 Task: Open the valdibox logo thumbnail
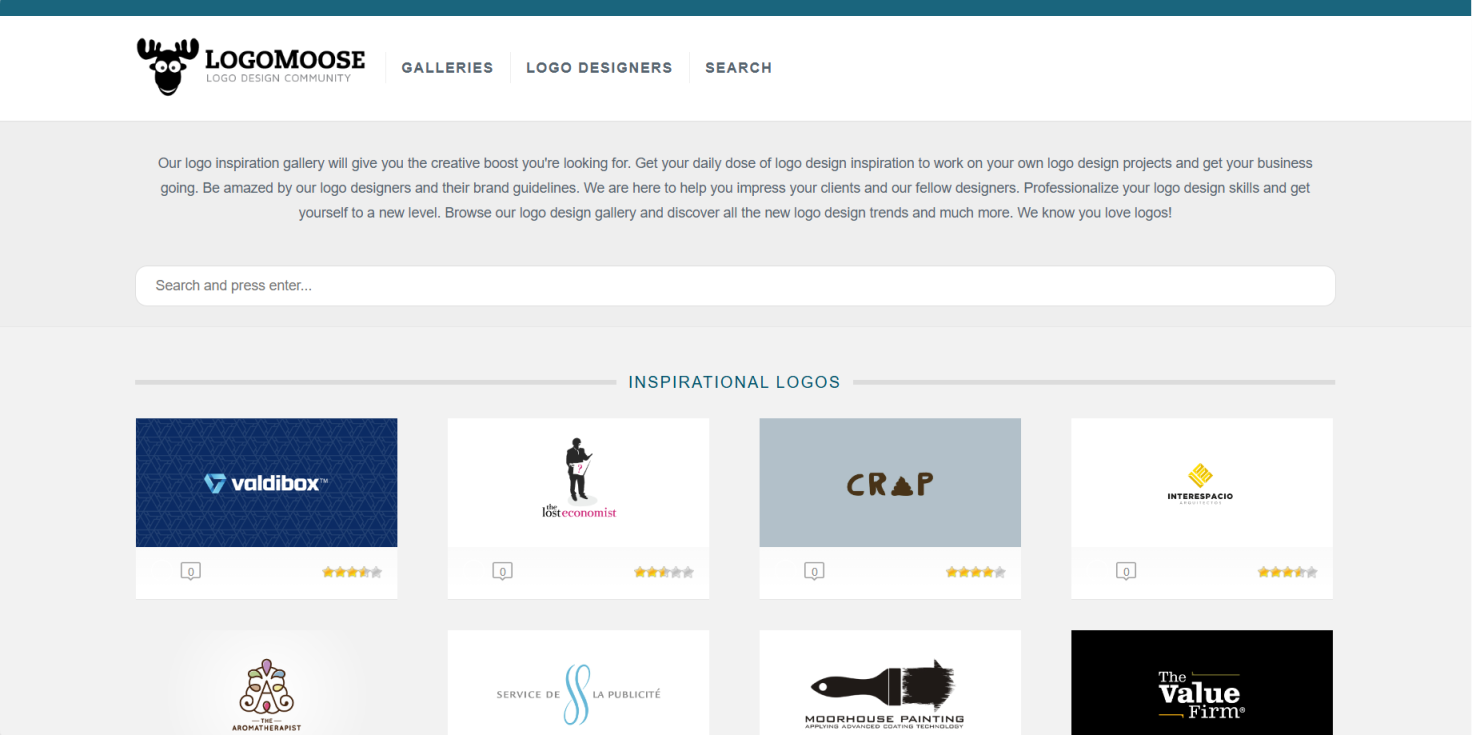(x=267, y=483)
